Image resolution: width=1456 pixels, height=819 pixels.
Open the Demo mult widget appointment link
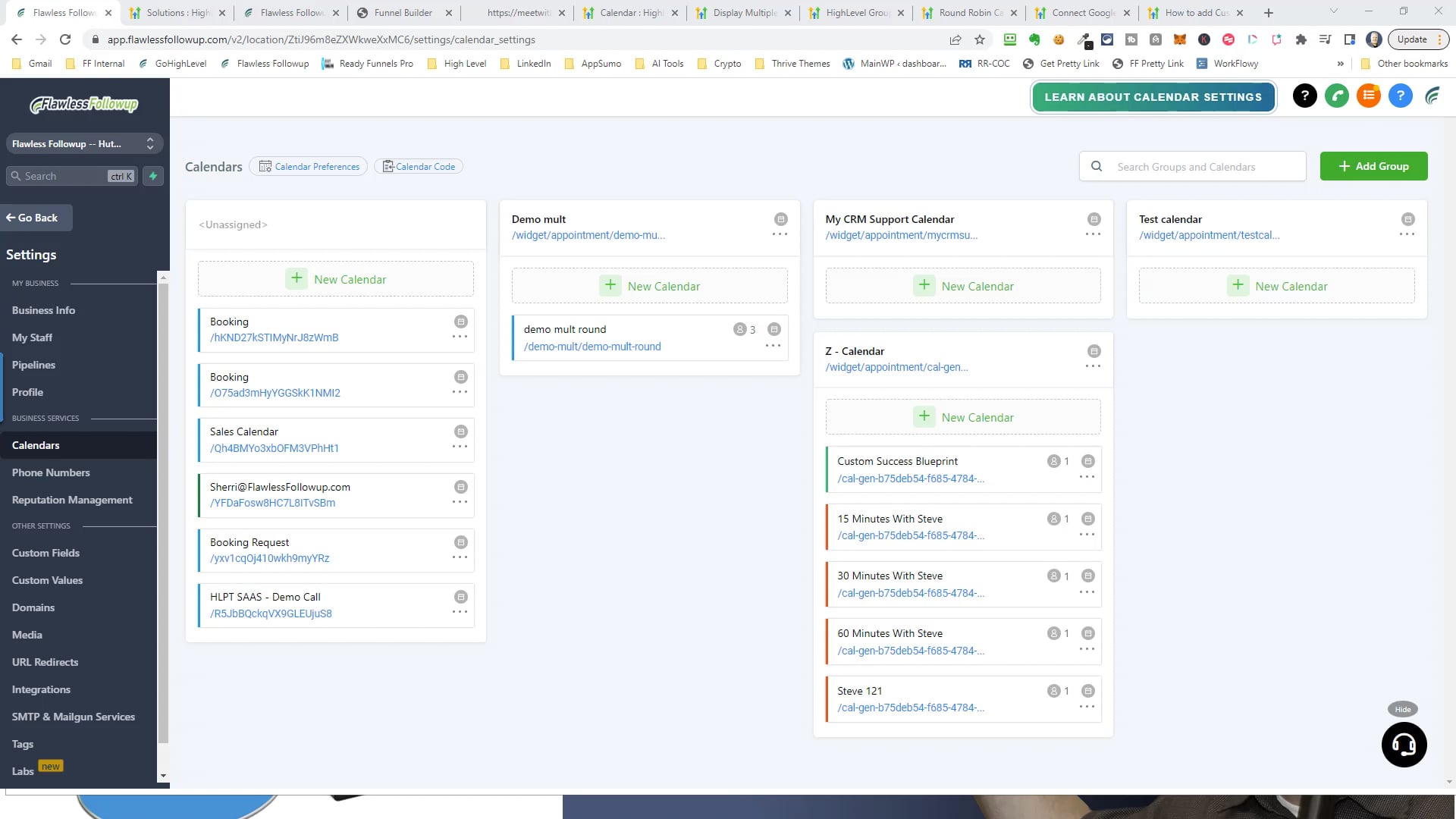[588, 235]
